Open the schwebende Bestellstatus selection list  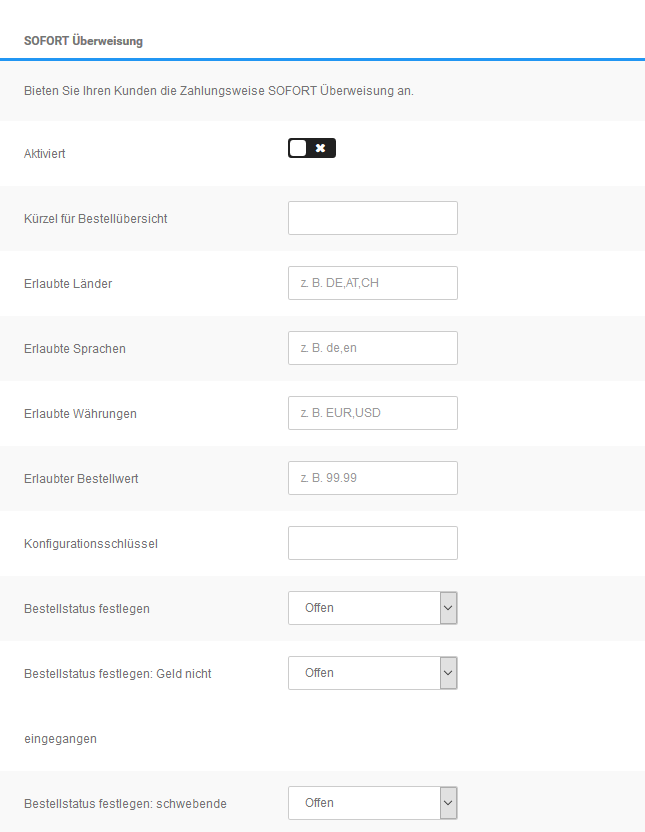372,802
